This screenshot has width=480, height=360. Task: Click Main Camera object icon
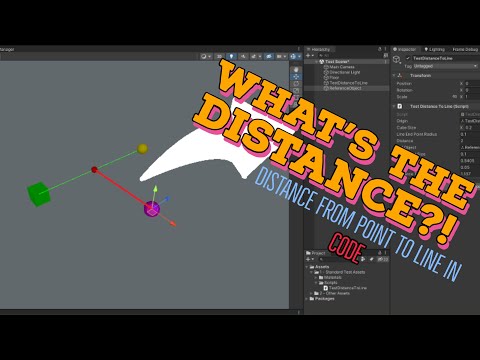(x=326, y=67)
